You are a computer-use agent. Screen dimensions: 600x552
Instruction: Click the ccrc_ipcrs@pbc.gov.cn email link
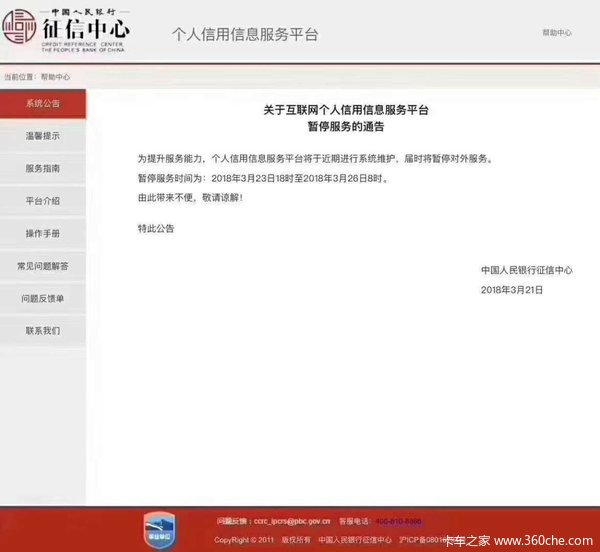coord(291,521)
